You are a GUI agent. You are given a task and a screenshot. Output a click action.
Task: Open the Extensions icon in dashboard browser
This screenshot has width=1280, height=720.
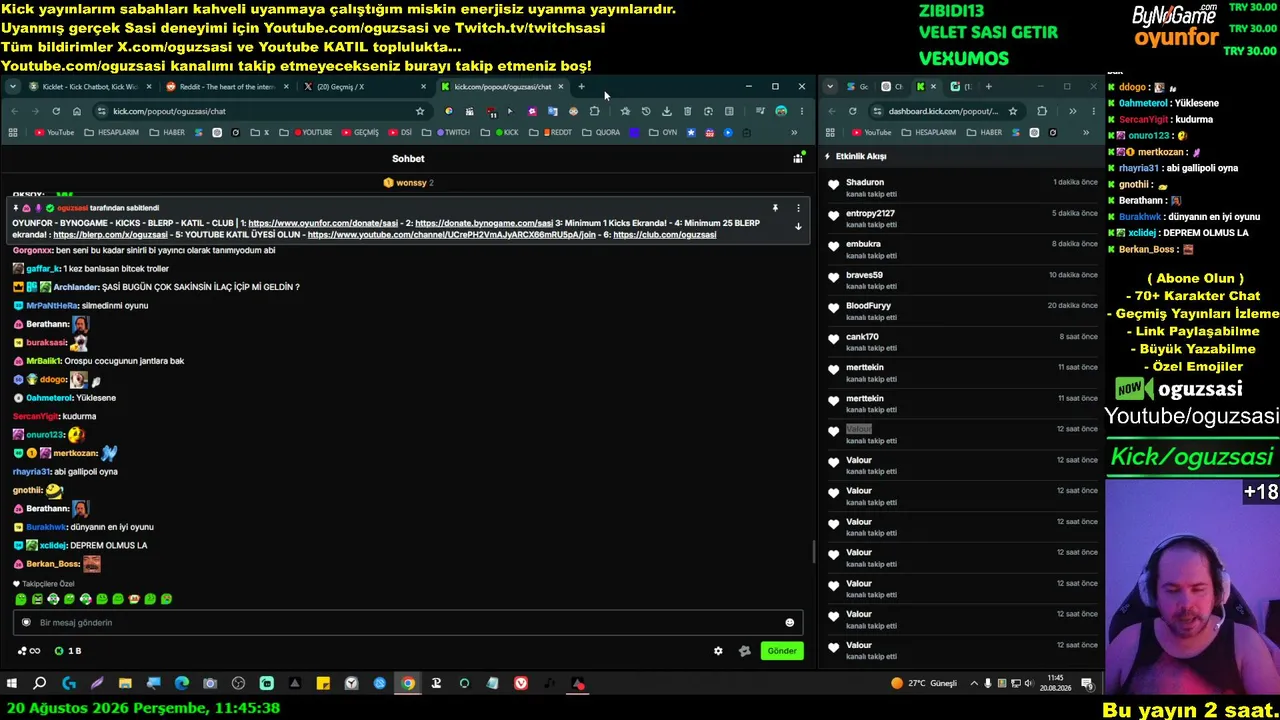1042,111
